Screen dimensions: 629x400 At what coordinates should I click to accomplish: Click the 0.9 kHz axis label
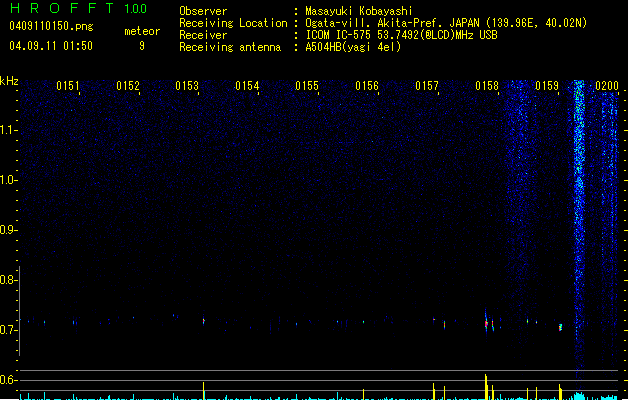pyautogui.click(x=7, y=230)
